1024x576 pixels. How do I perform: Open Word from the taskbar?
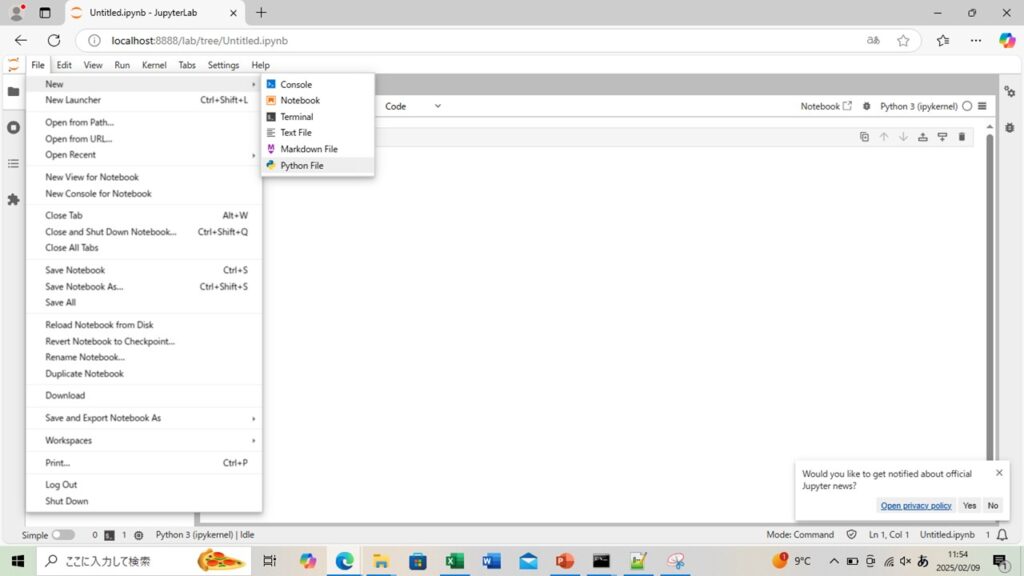click(491, 561)
